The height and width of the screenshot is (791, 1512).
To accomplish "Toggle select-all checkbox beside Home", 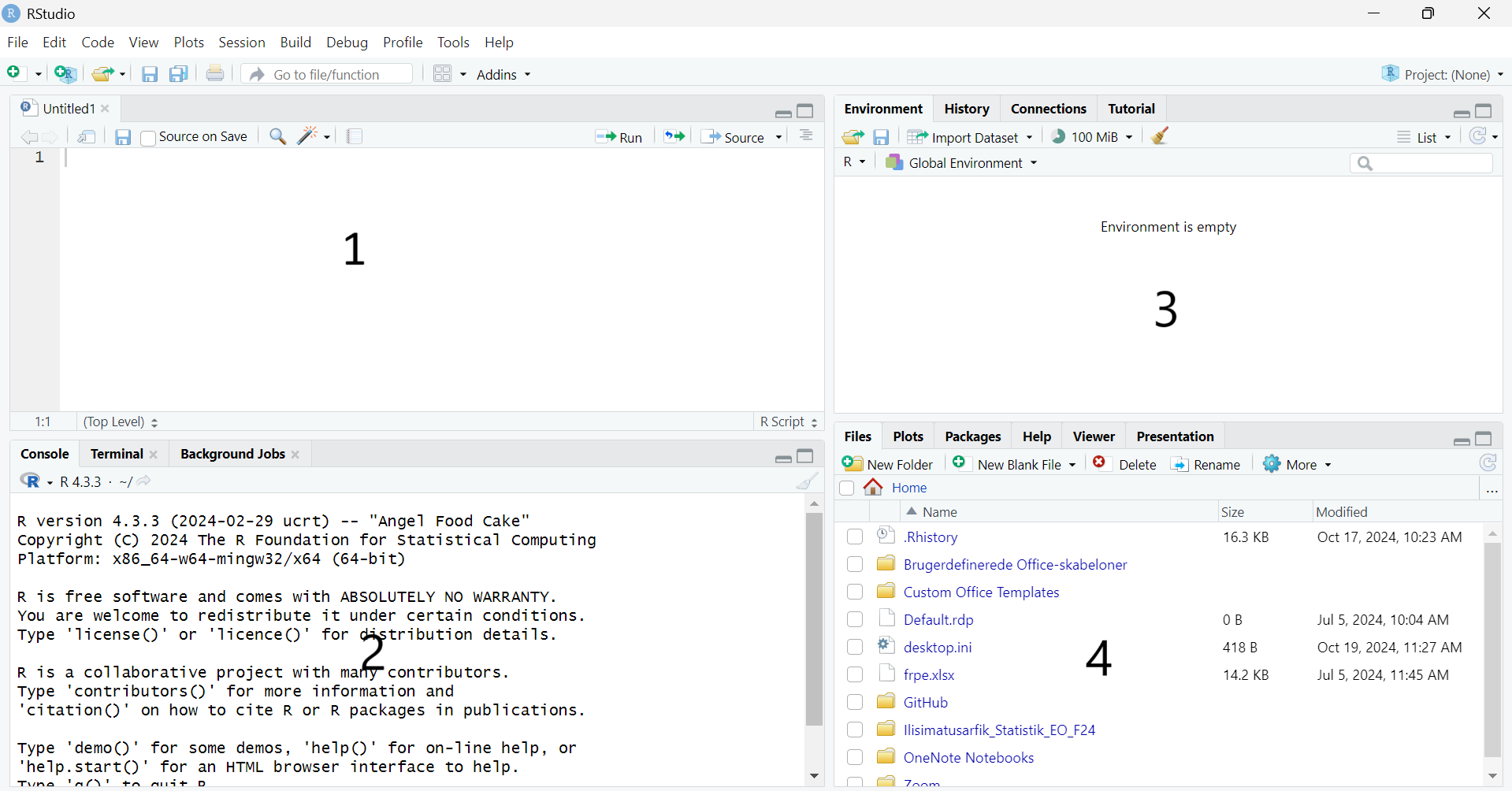I will [847, 488].
